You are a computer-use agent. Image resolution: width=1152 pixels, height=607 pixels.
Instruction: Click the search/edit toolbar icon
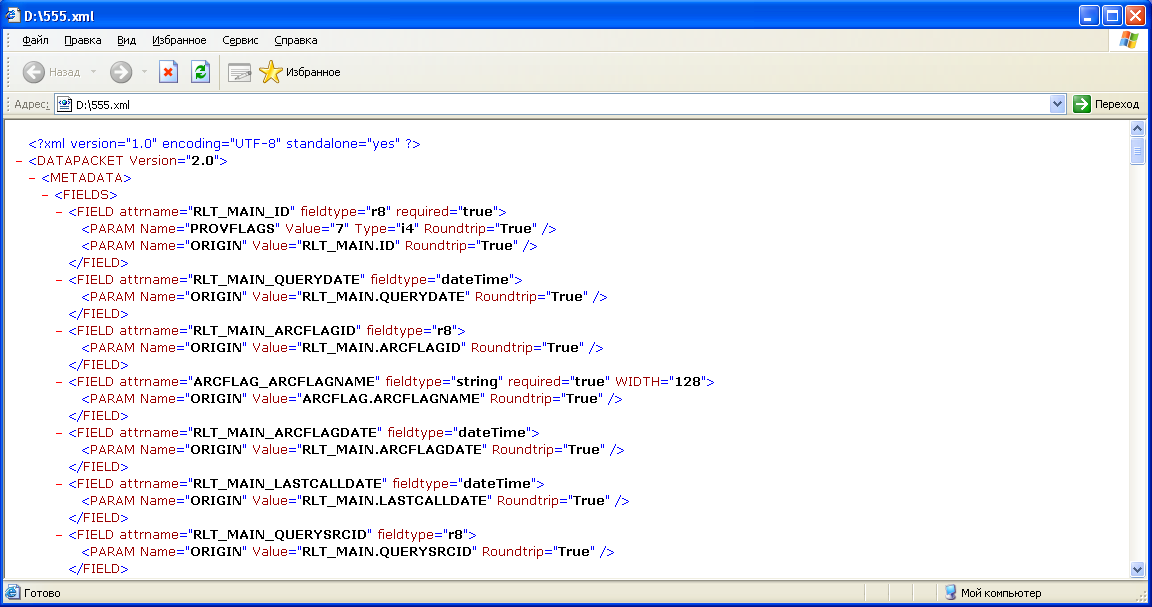240,72
